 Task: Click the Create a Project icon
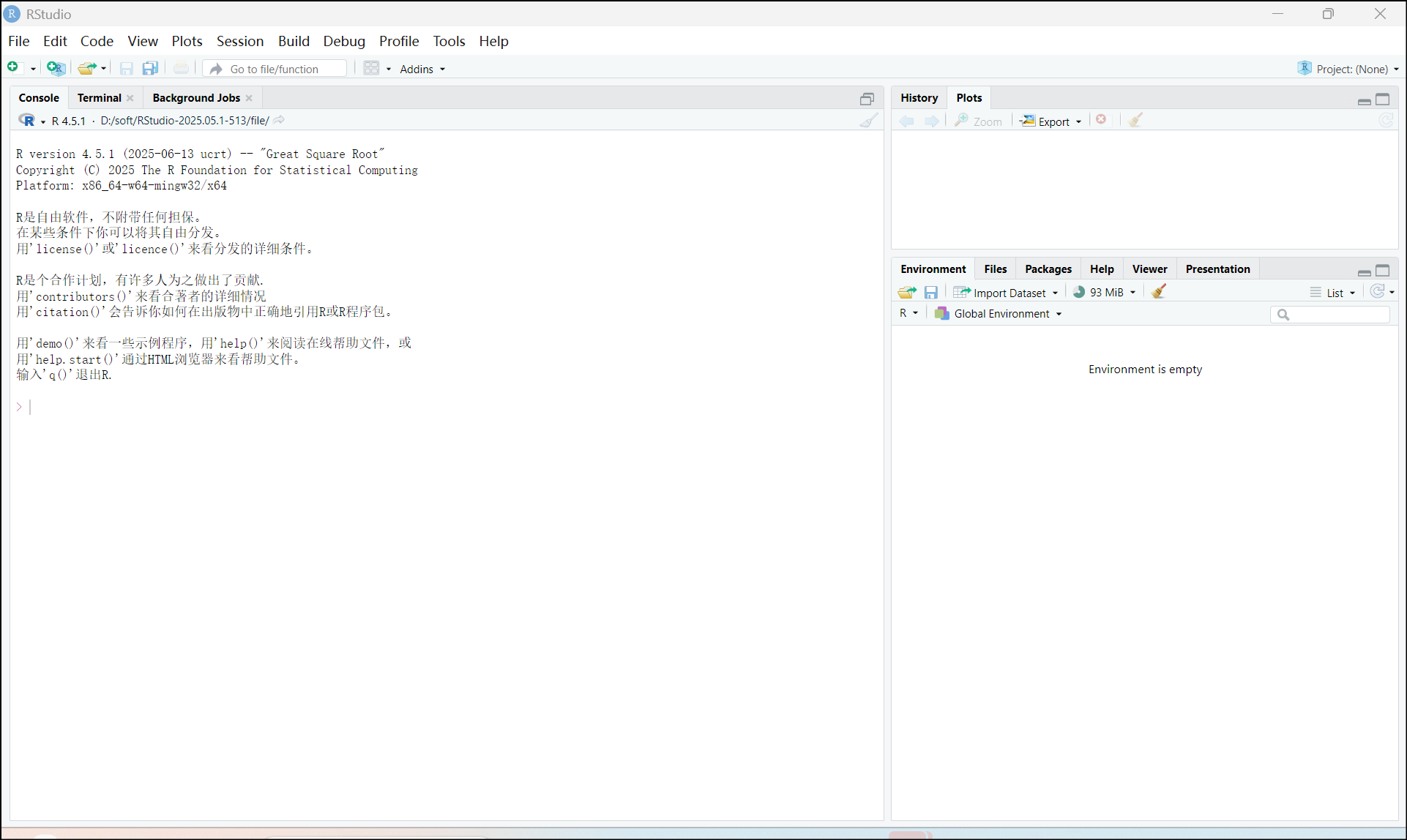56,68
